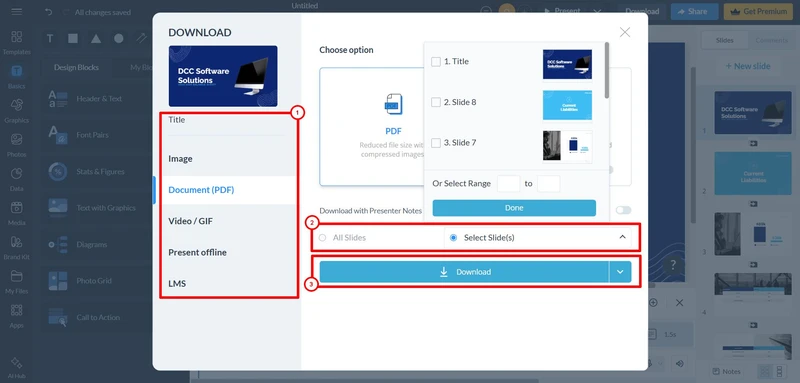
Task: Open the Graphics sidebar panel
Action: 16,111
